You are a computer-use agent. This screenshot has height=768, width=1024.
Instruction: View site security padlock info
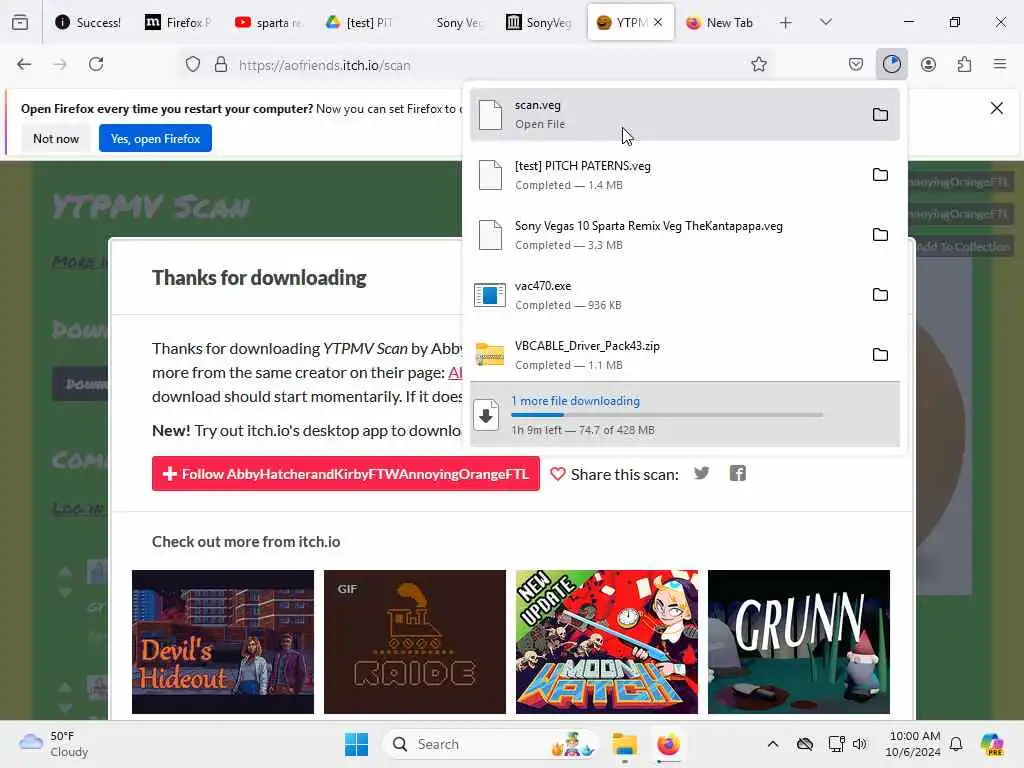point(221,65)
